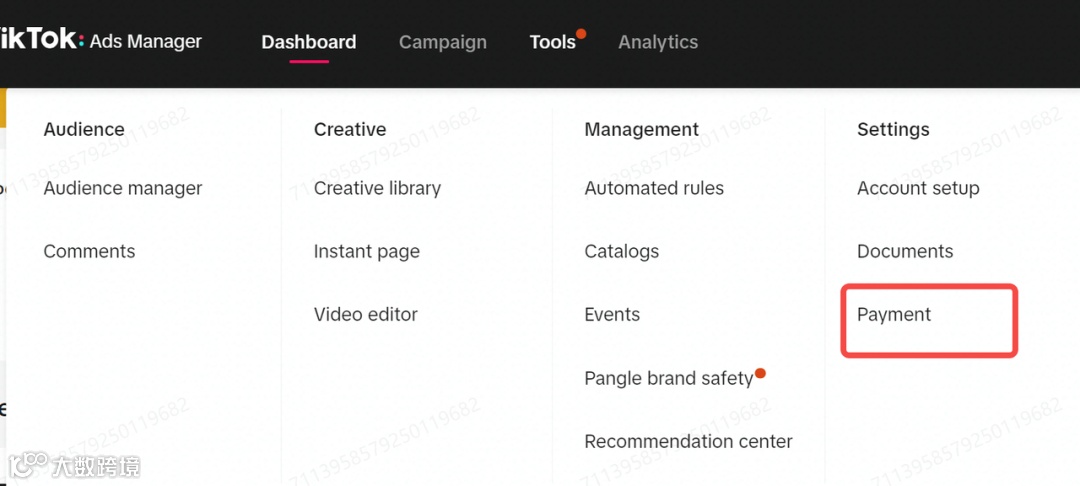Screen dimensions: 1080x486
Task: Switch to the Dashboard tab
Action: click(308, 42)
